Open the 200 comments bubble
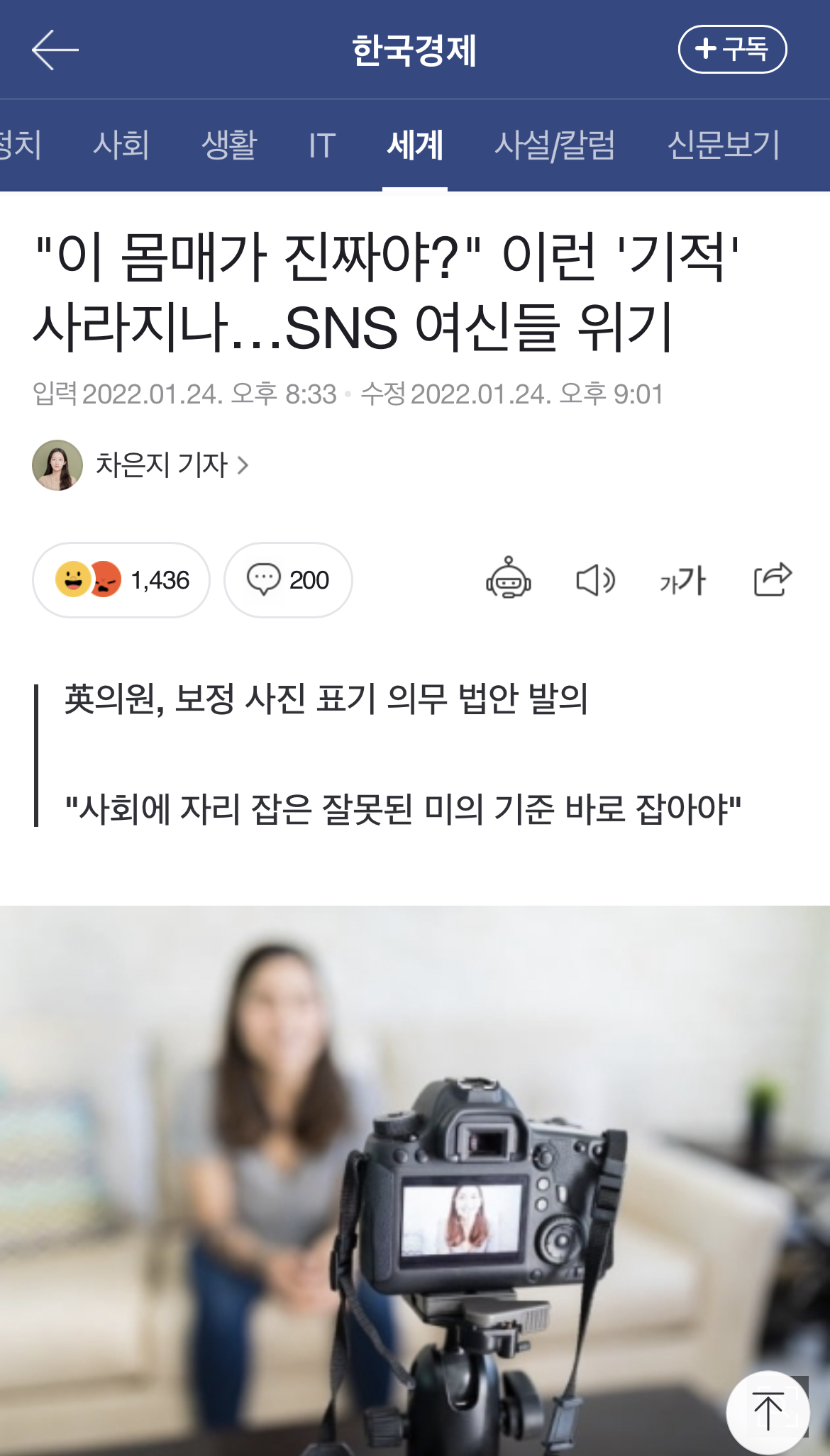 [288, 580]
